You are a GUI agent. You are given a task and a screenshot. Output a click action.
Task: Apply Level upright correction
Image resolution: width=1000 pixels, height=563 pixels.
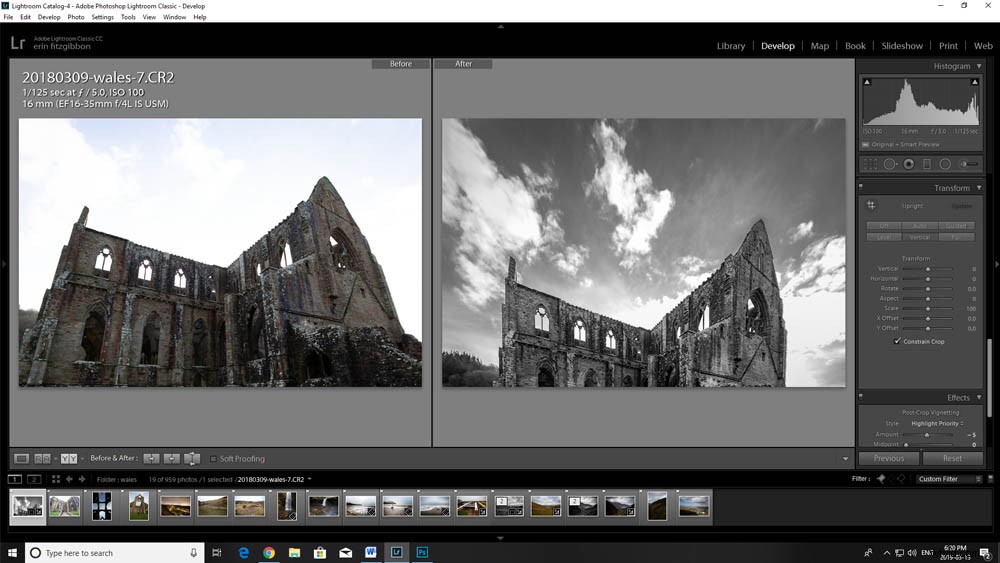point(883,237)
